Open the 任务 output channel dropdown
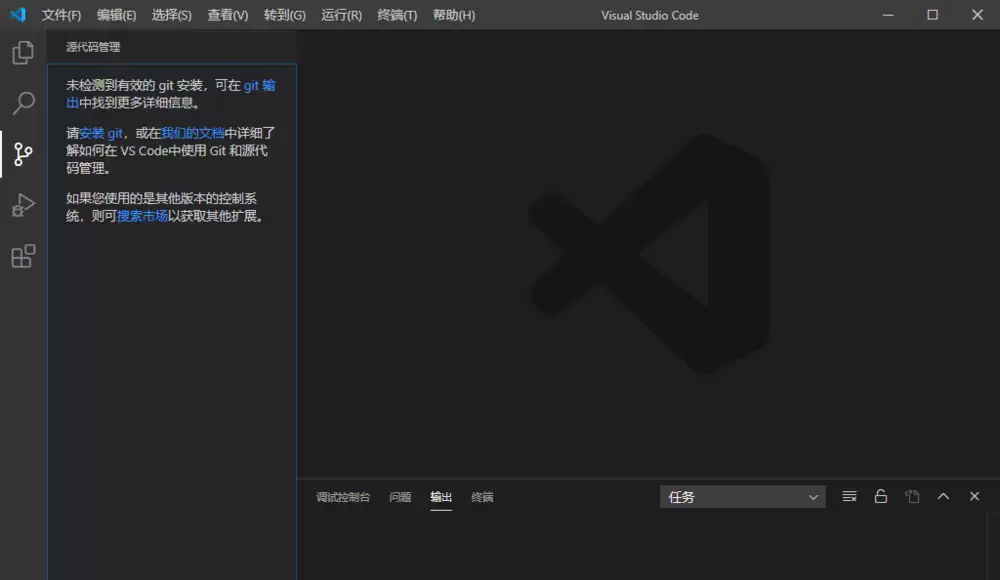The image size is (1000, 580). point(742,496)
